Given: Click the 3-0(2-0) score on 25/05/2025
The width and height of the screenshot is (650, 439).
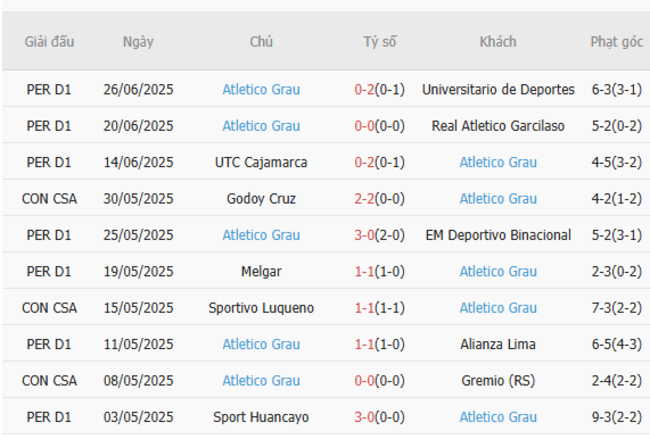Looking at the screenshot, I should click(x=379, y=235).
